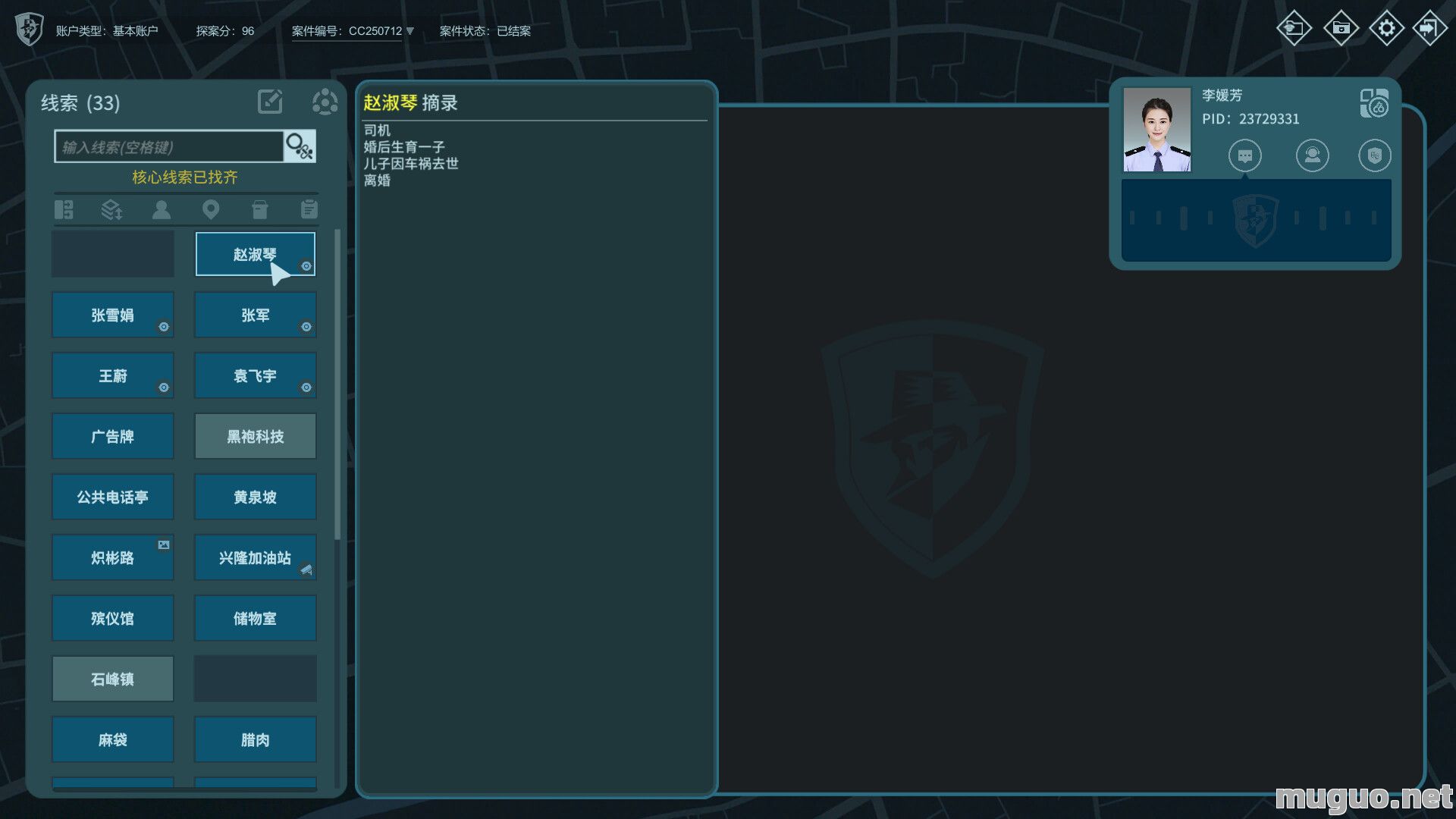The height and width of the screenshot is (819, 1456).
Task: Select the layers sort filter icon
Action: click(112, 209)
